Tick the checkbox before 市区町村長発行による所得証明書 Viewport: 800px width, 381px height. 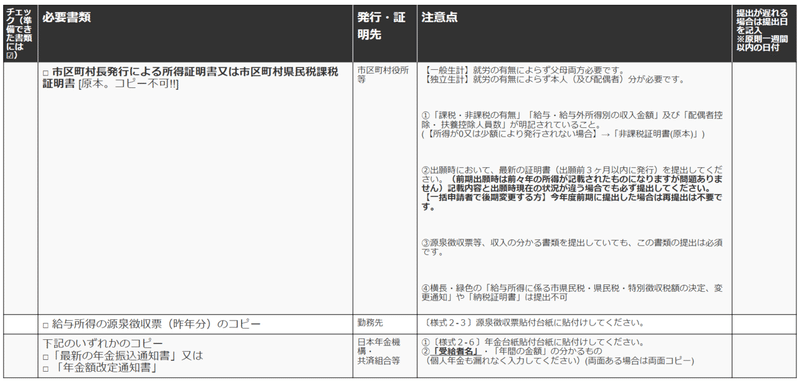coord(45,74)
